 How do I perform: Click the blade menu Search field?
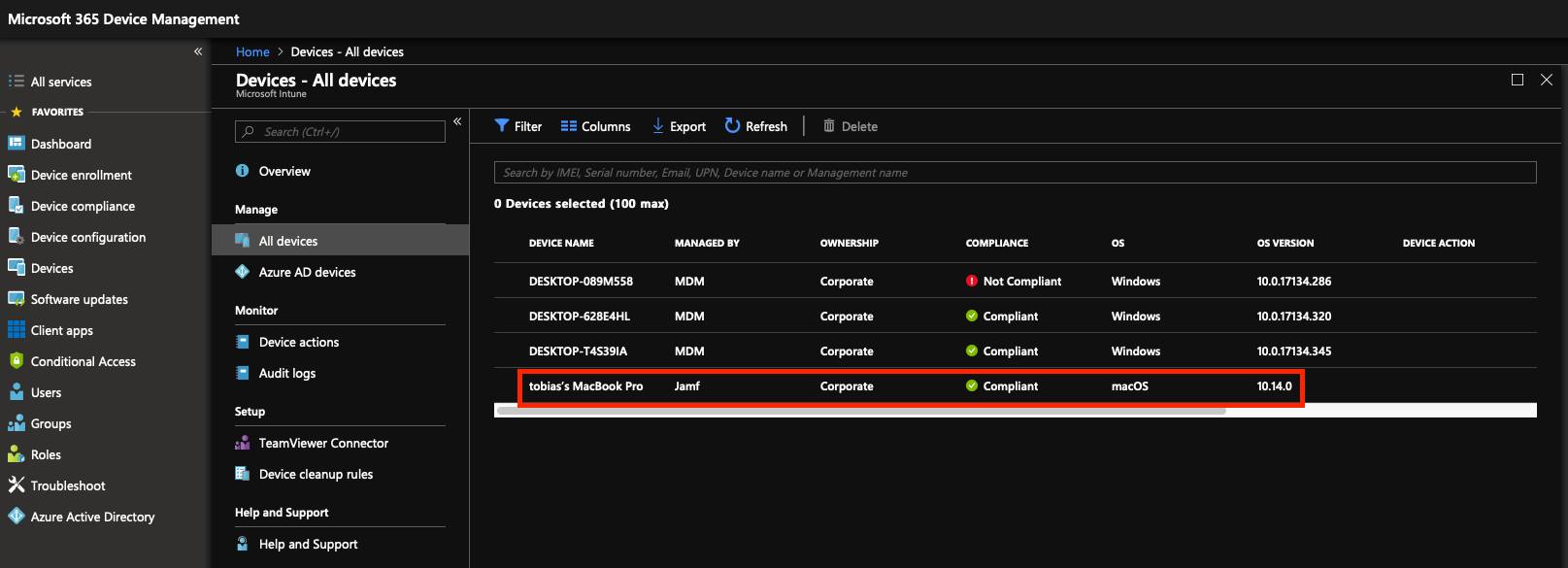340,132
